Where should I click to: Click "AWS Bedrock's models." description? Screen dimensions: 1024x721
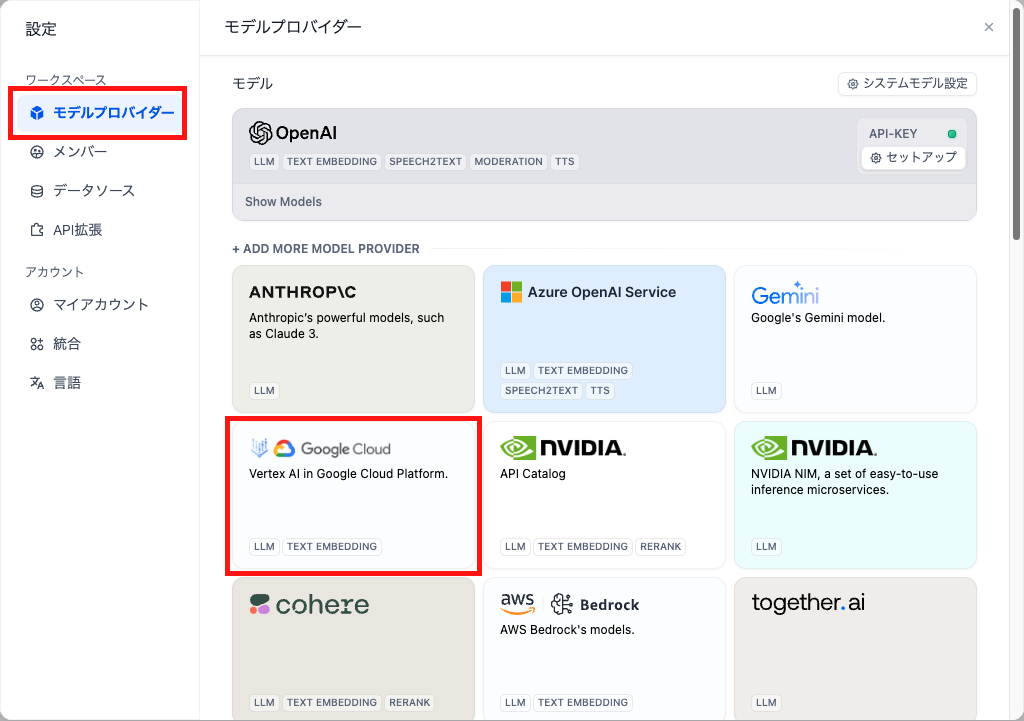pyautogui.click(x=567, y=630)
